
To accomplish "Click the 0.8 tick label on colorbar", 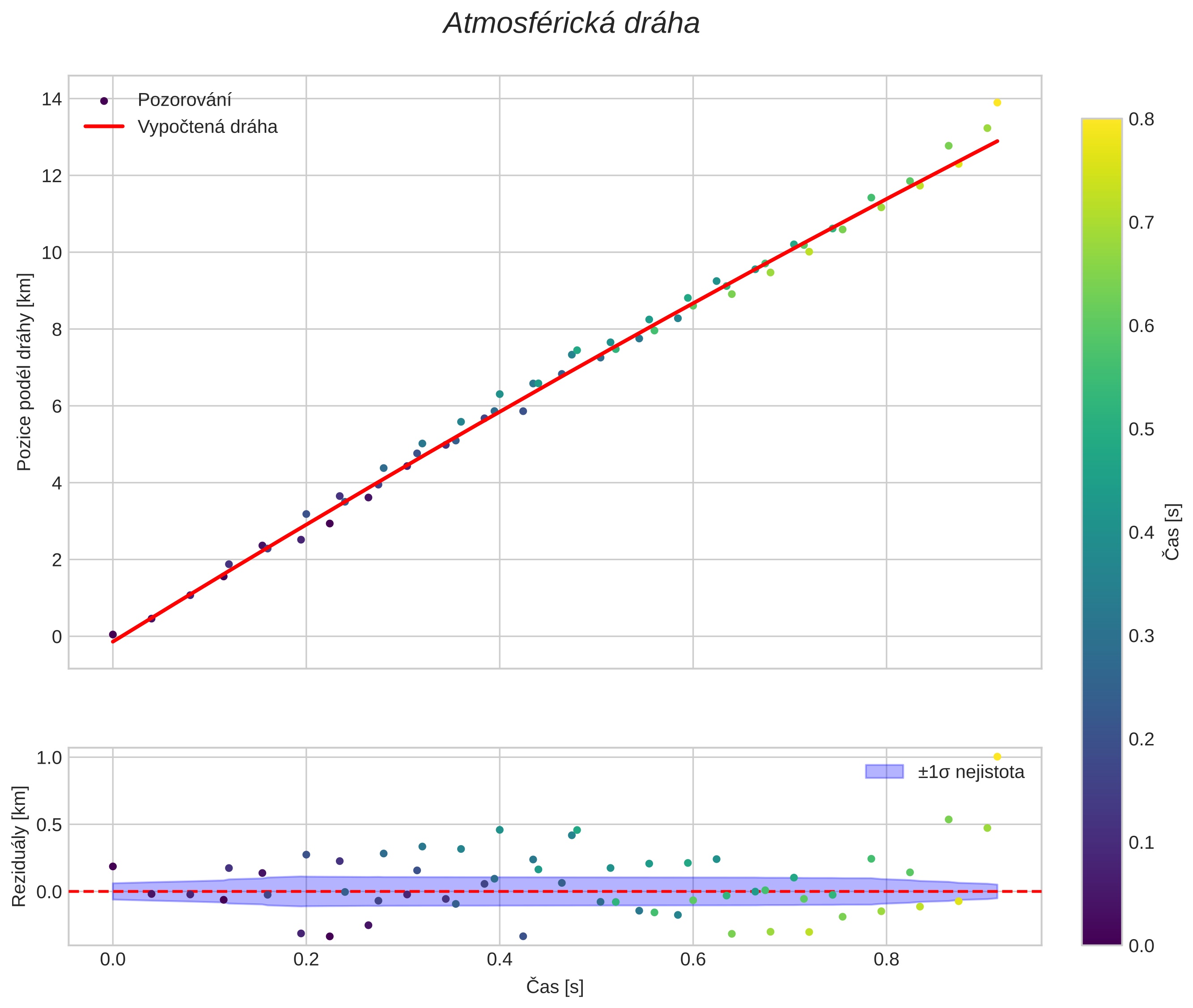I will [1141, 119].
